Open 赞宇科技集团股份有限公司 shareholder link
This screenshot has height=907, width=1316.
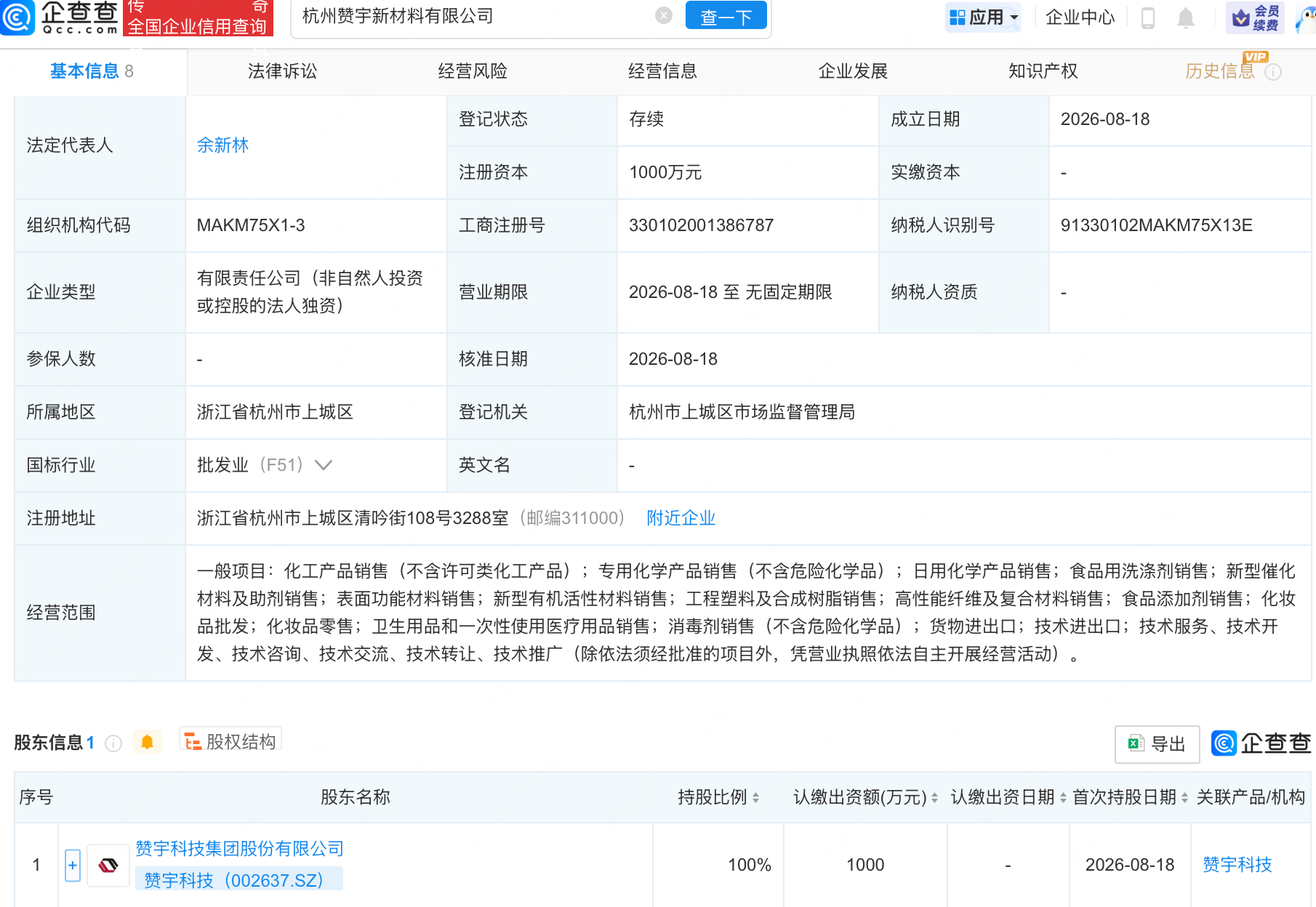(x=240, y=849)
